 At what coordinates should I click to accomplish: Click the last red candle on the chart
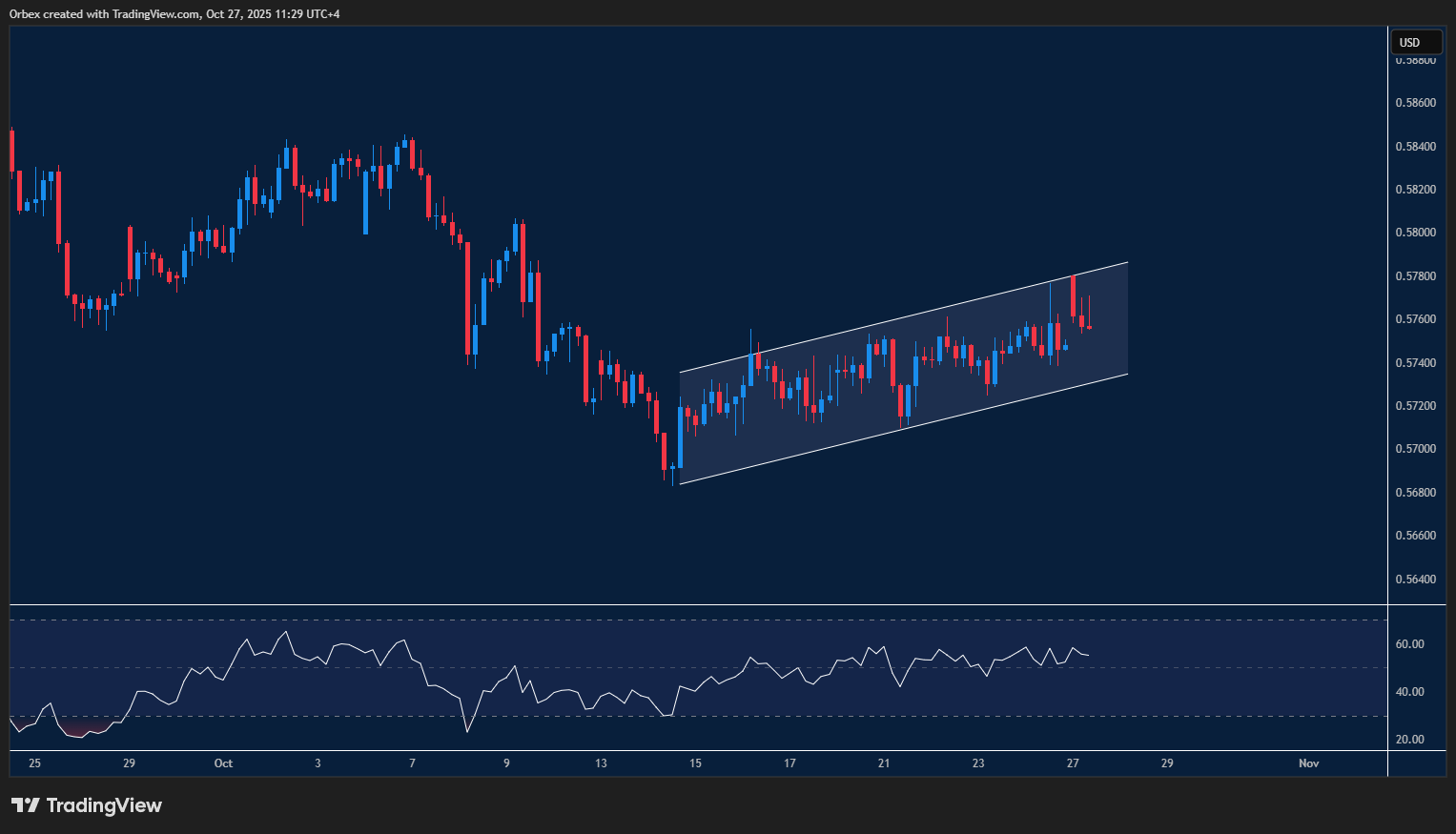click(1089, 327)
